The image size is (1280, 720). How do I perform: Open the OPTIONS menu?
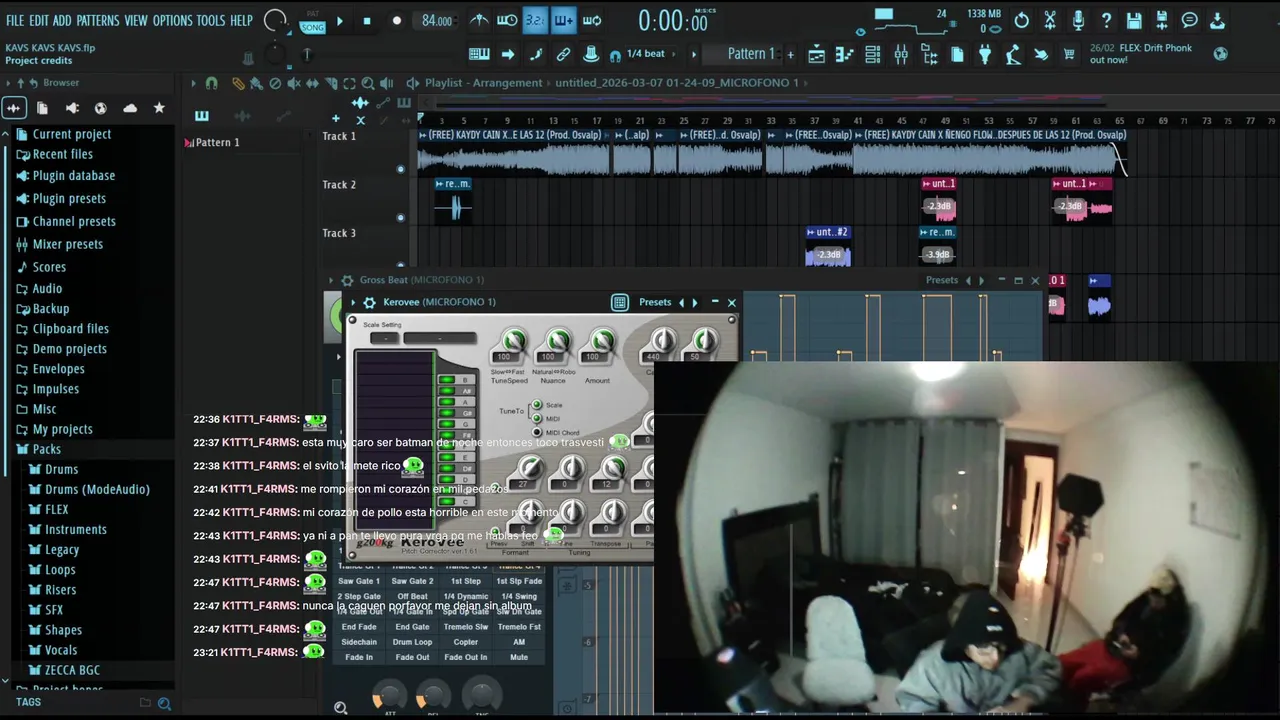tap(172, 20)
